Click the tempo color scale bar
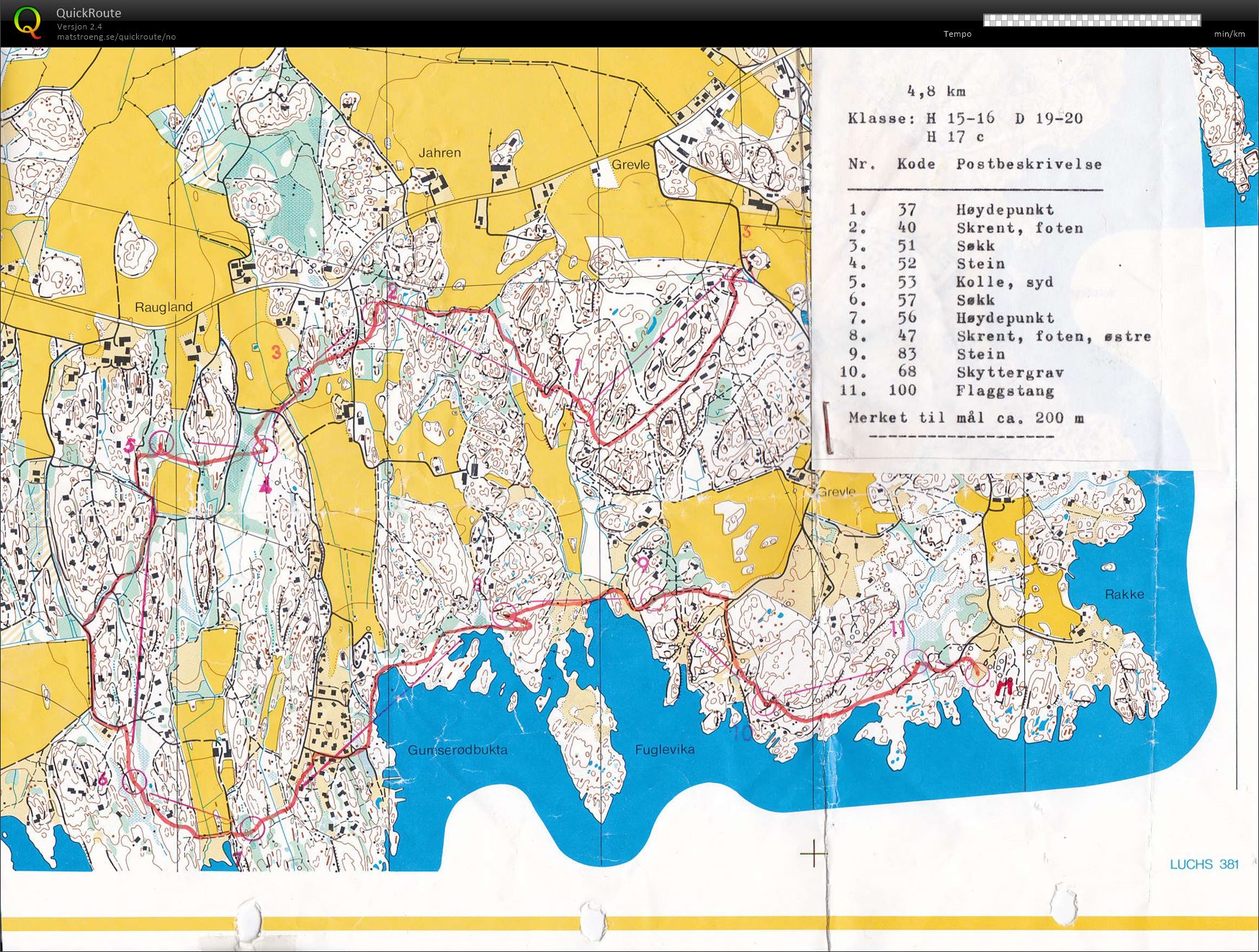Screen dimensions: 1259x952 coord(1092,20)
